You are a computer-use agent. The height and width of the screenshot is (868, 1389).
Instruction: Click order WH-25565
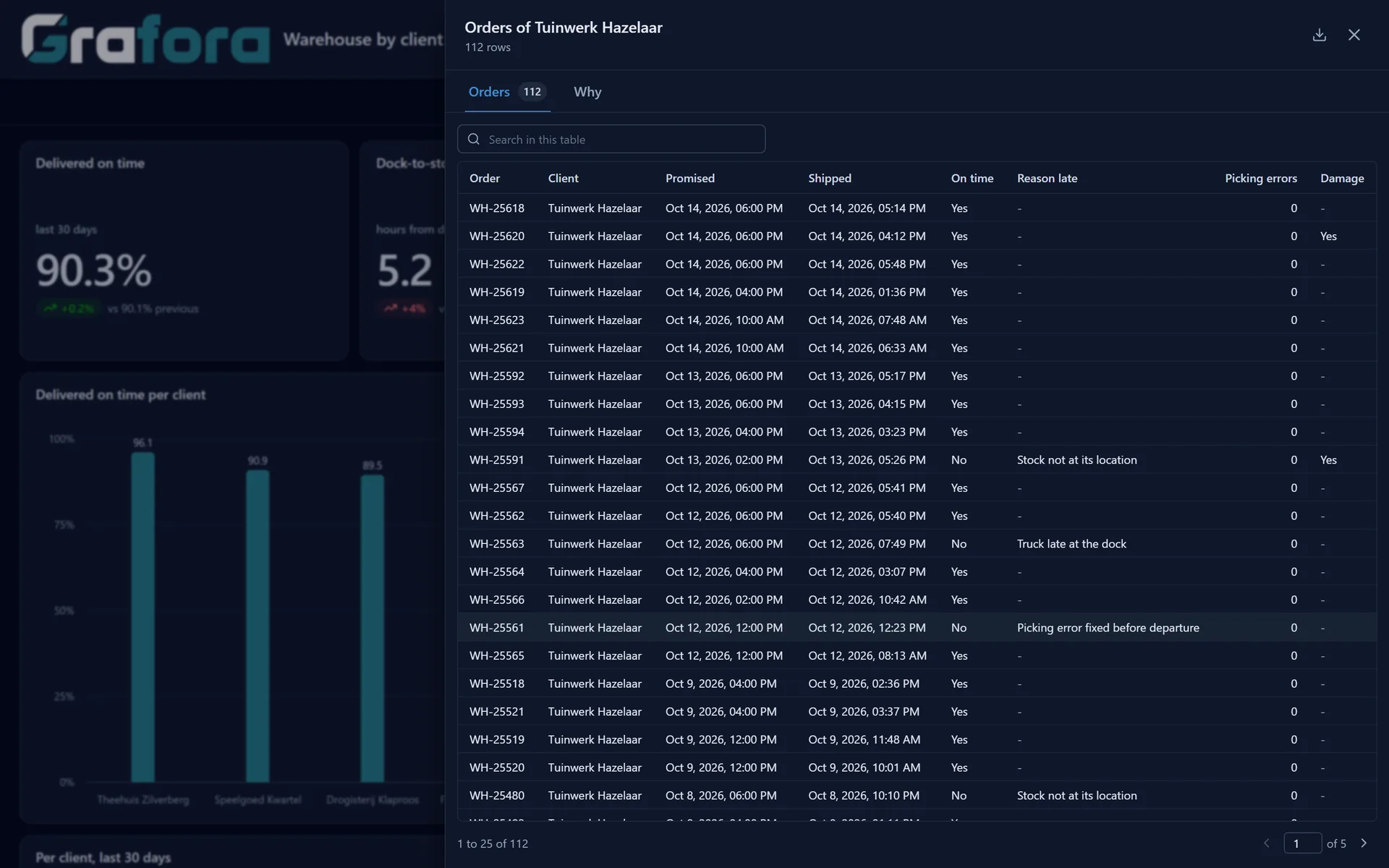496,655
